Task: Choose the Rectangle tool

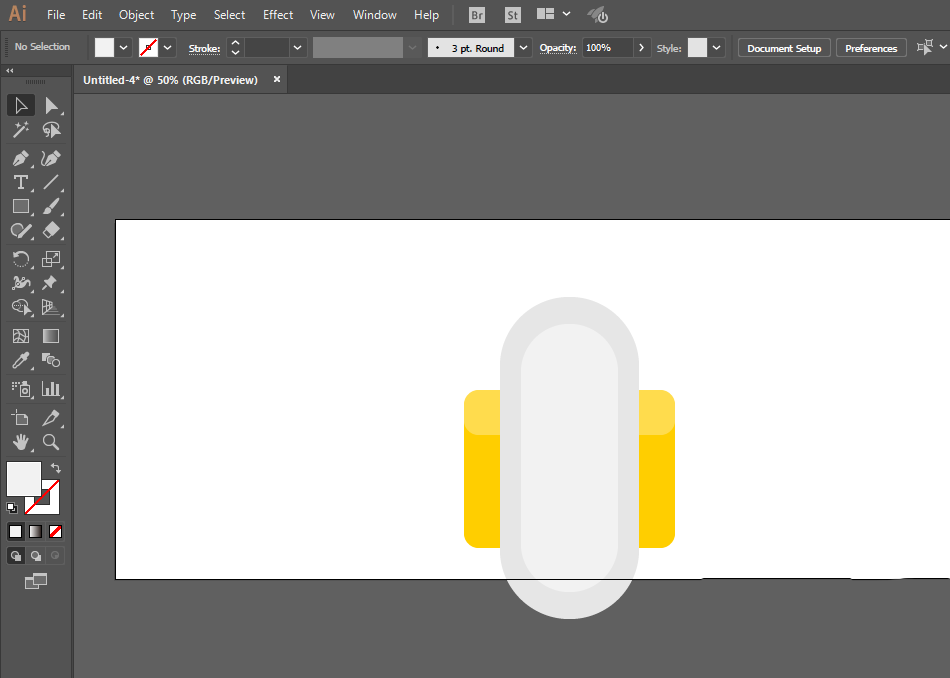Action: [20, 207]
